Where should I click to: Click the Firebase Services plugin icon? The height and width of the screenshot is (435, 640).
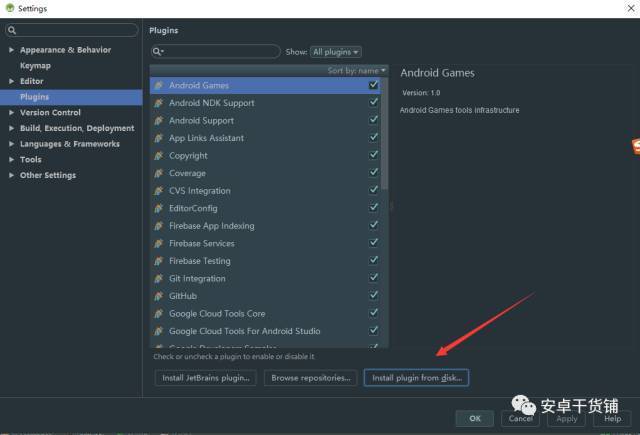coord(159,243)
